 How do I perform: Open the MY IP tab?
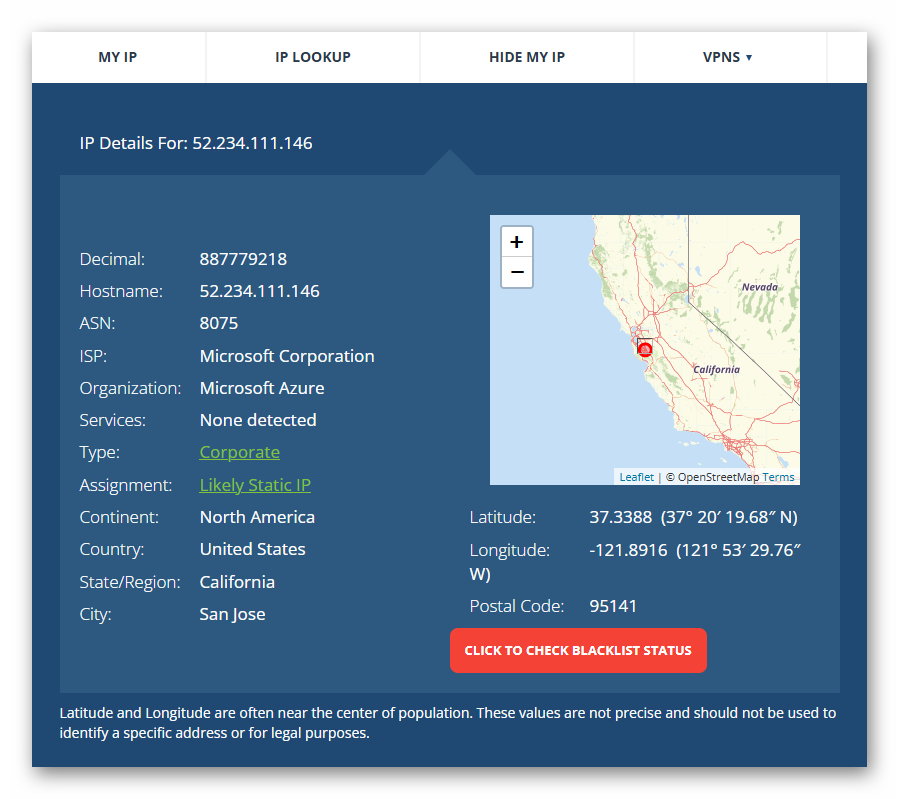(118, 57)
